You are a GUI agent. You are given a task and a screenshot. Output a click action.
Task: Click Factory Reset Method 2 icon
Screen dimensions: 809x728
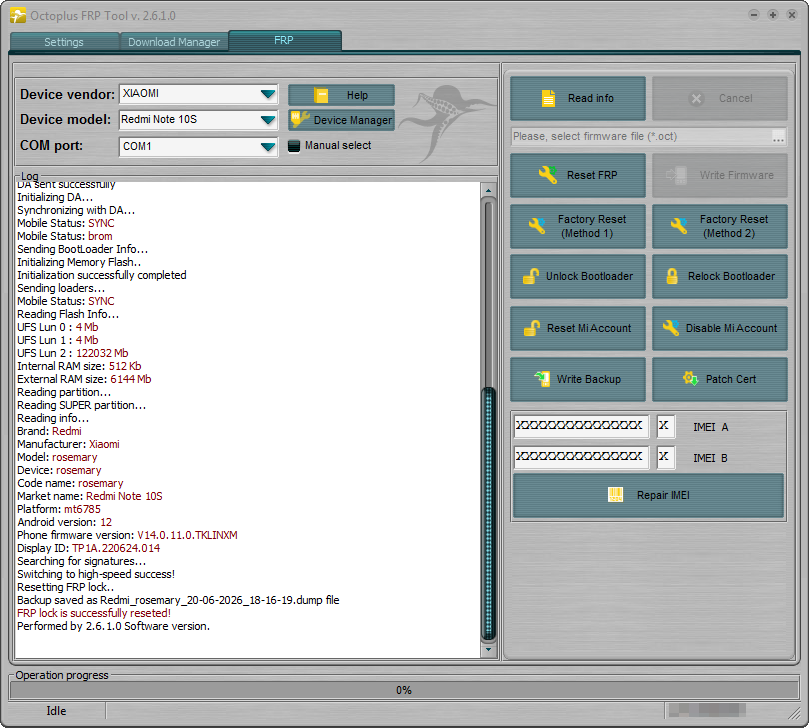click(678, 226)
